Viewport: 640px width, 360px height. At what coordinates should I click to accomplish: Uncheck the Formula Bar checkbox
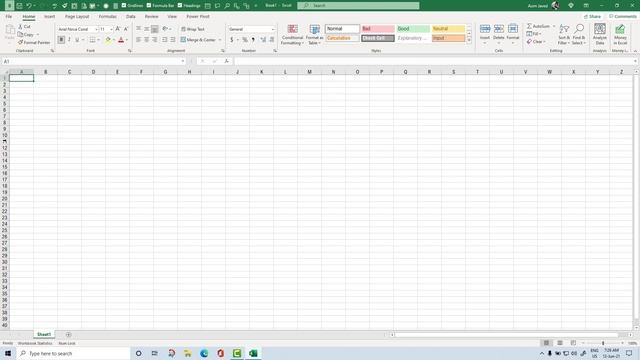pyautogui.click(x=149, y=5)
